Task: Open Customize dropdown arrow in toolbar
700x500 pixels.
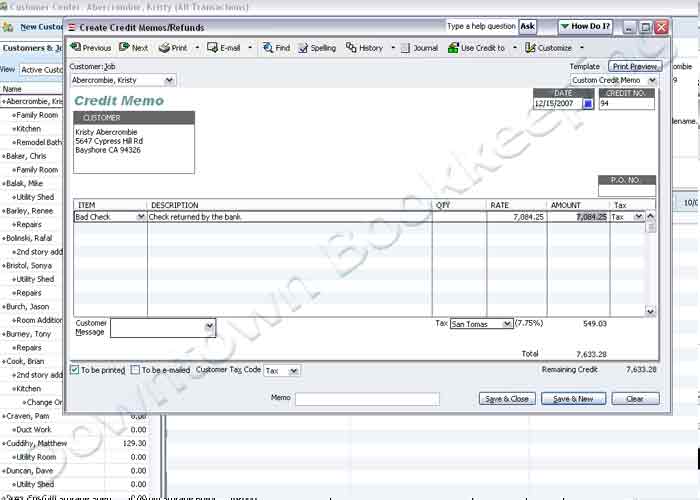Action: point(582,47)
